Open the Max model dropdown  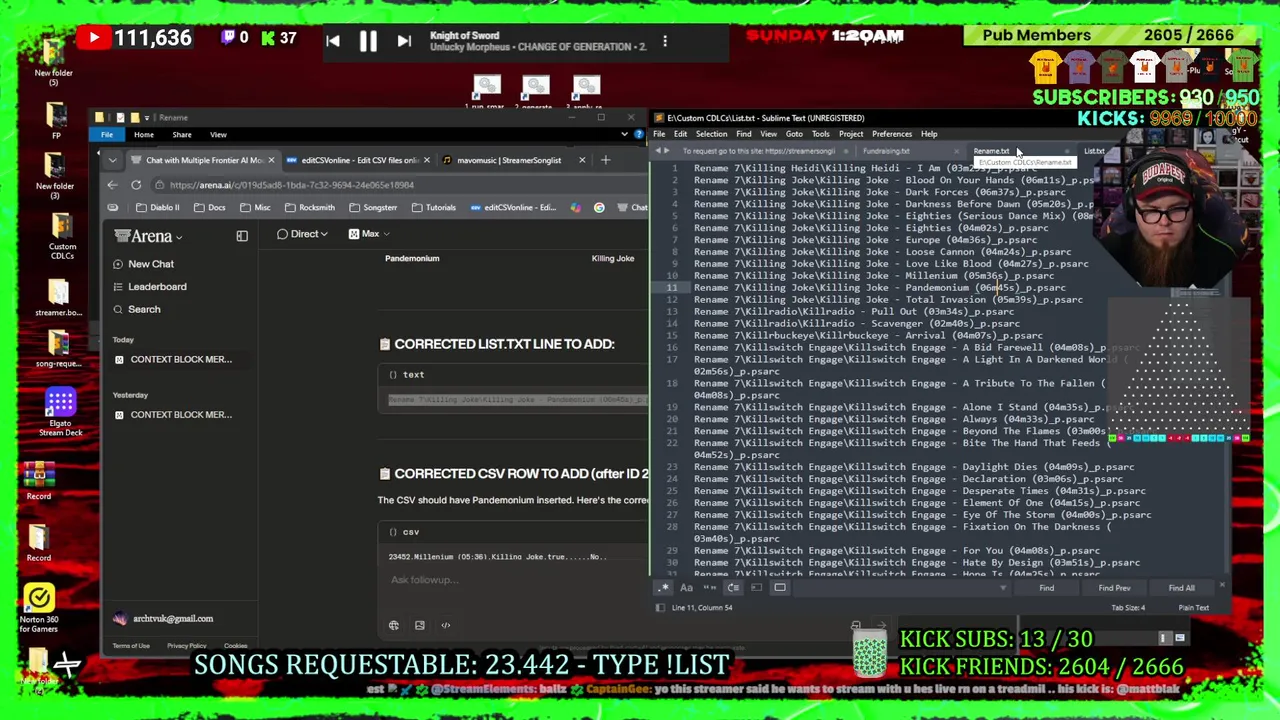369,233
